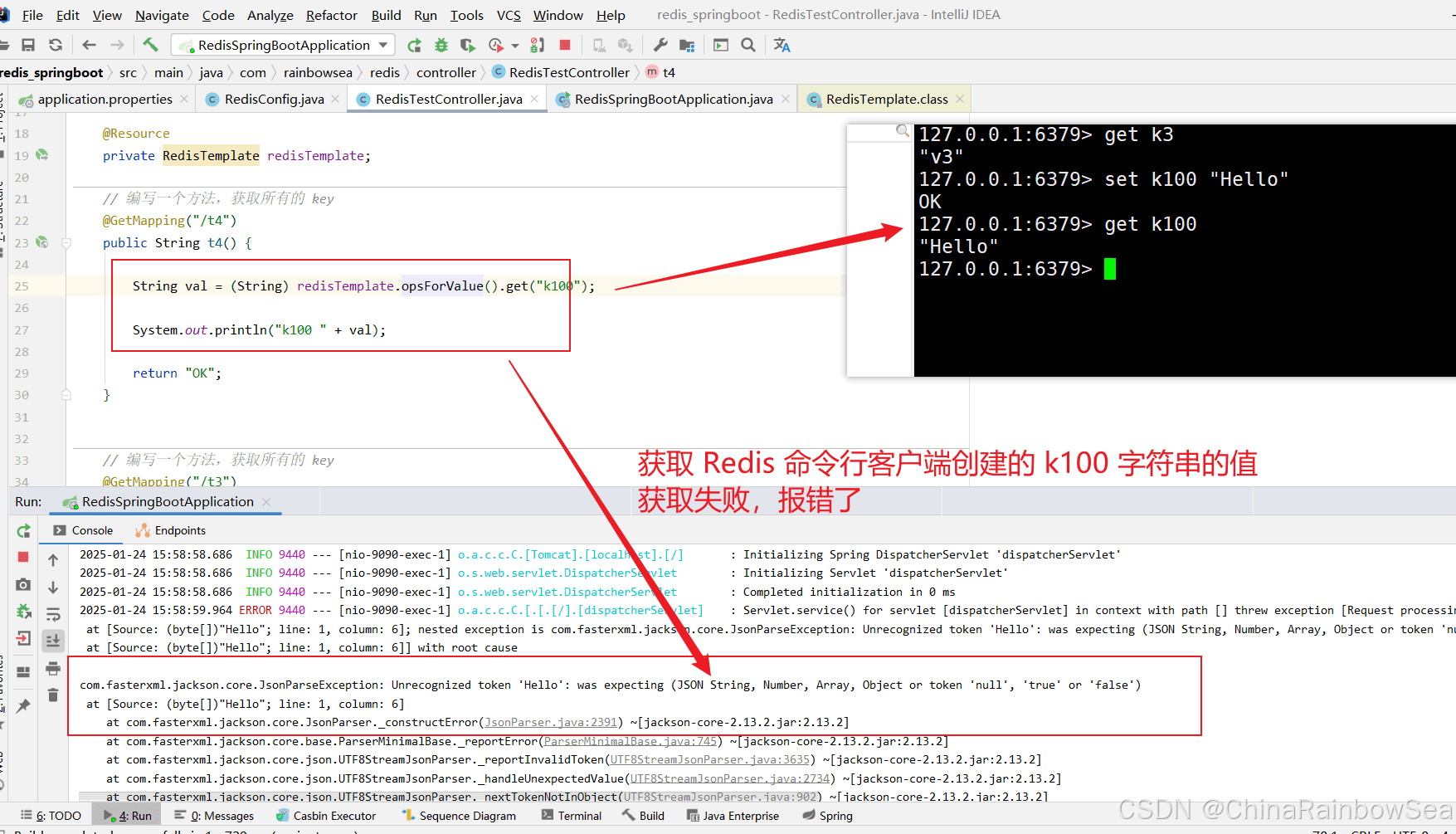Toggle scroll to end in console
Image resolution: width=1456 pixels, height=834 pixels.
click(x=53, y=640)
